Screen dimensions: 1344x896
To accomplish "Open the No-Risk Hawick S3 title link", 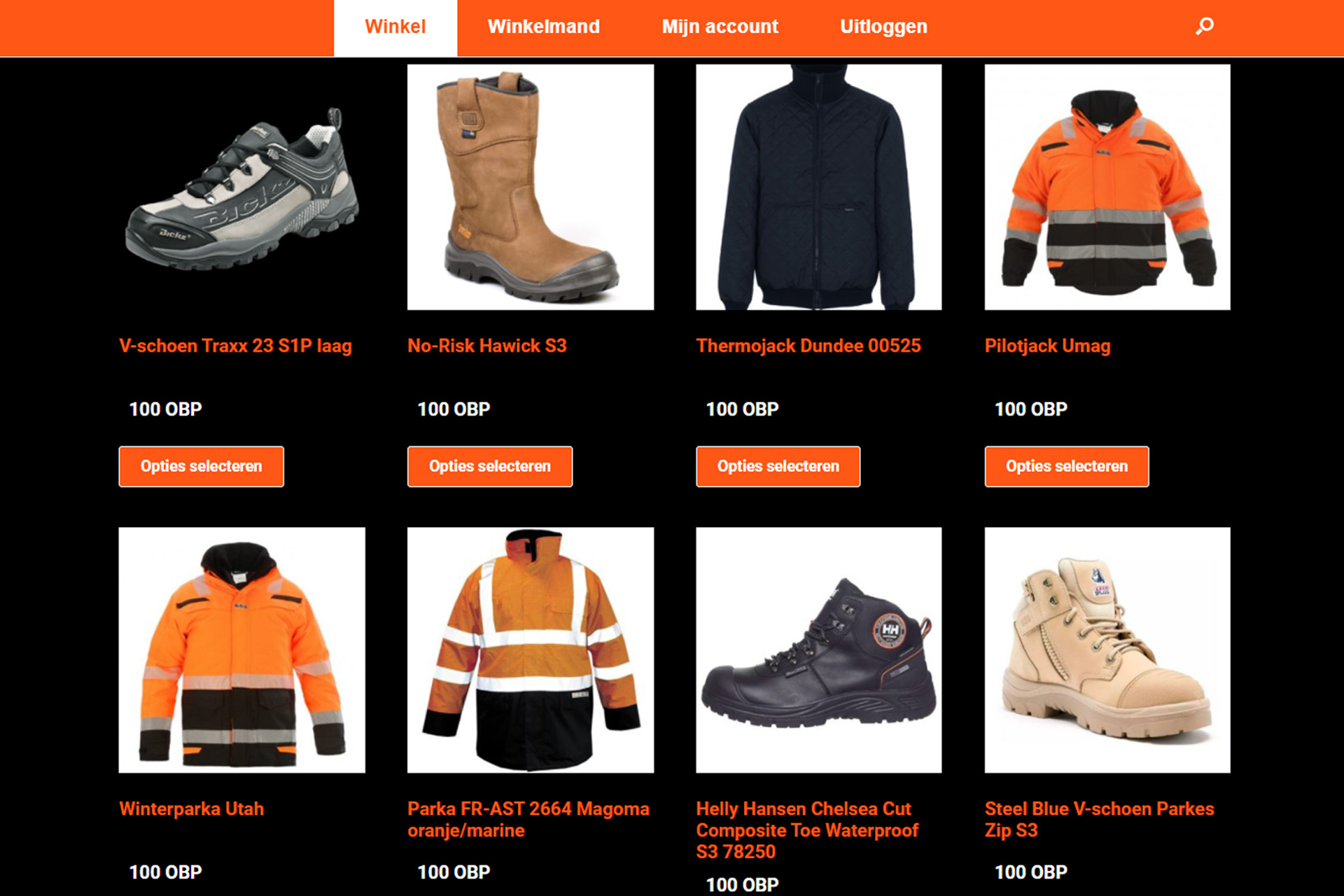I will (487, 346).
